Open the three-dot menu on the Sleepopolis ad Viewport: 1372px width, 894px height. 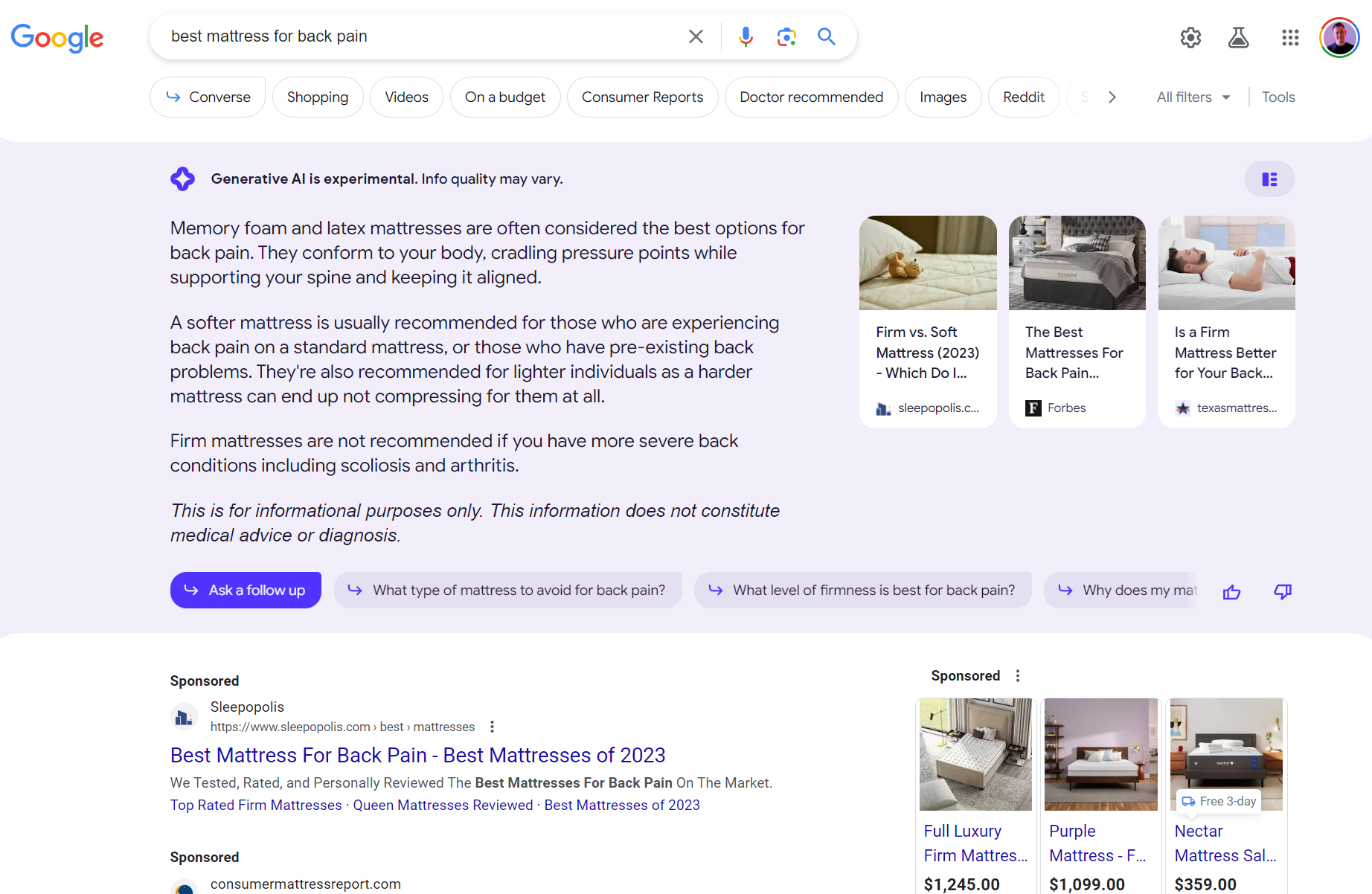(x=492, y=726)
